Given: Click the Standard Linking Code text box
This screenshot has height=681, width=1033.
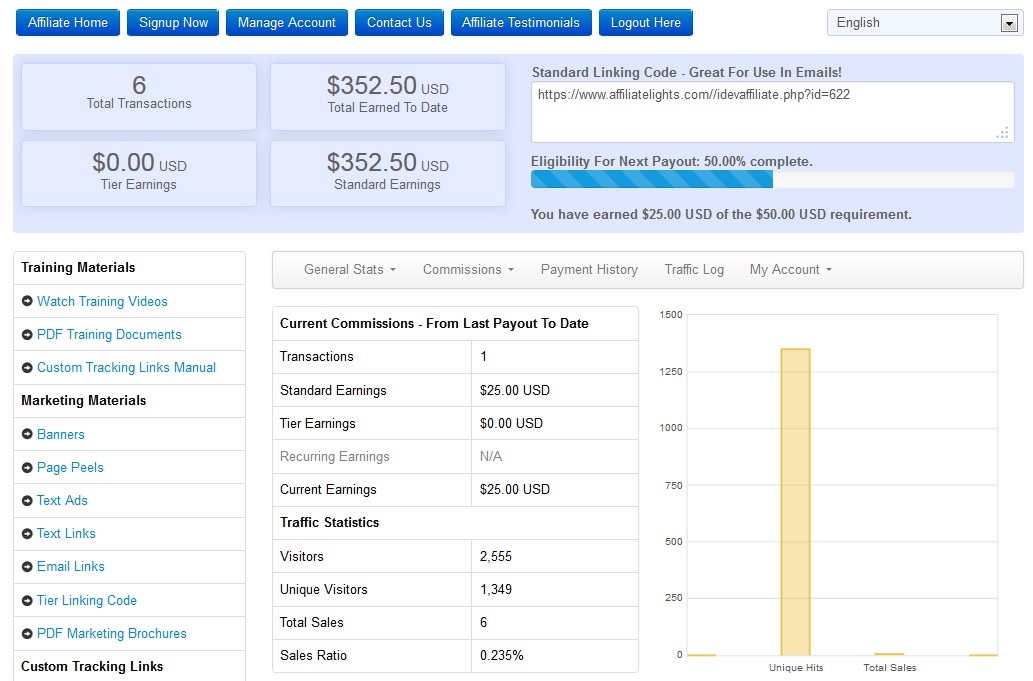Looking at the screenshot, I should [771, 113].
